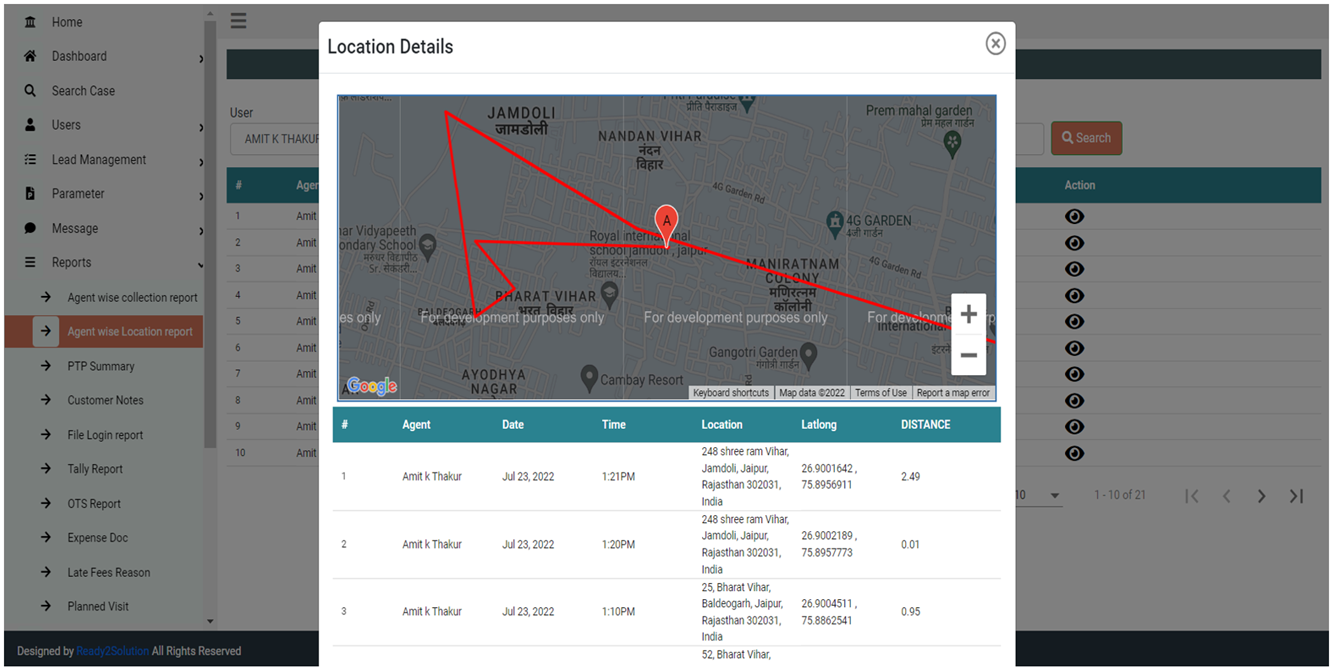Click the eye icon on row five
1333x668 pixels.
1074,321
